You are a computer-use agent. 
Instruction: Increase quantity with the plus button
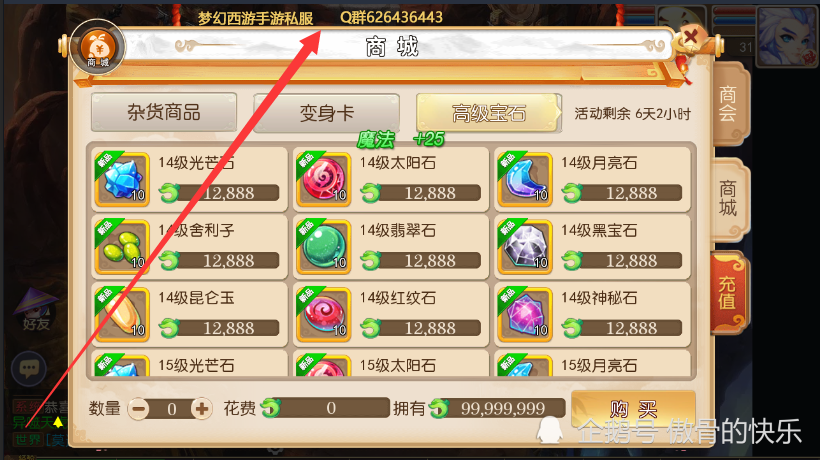[202, 408]
